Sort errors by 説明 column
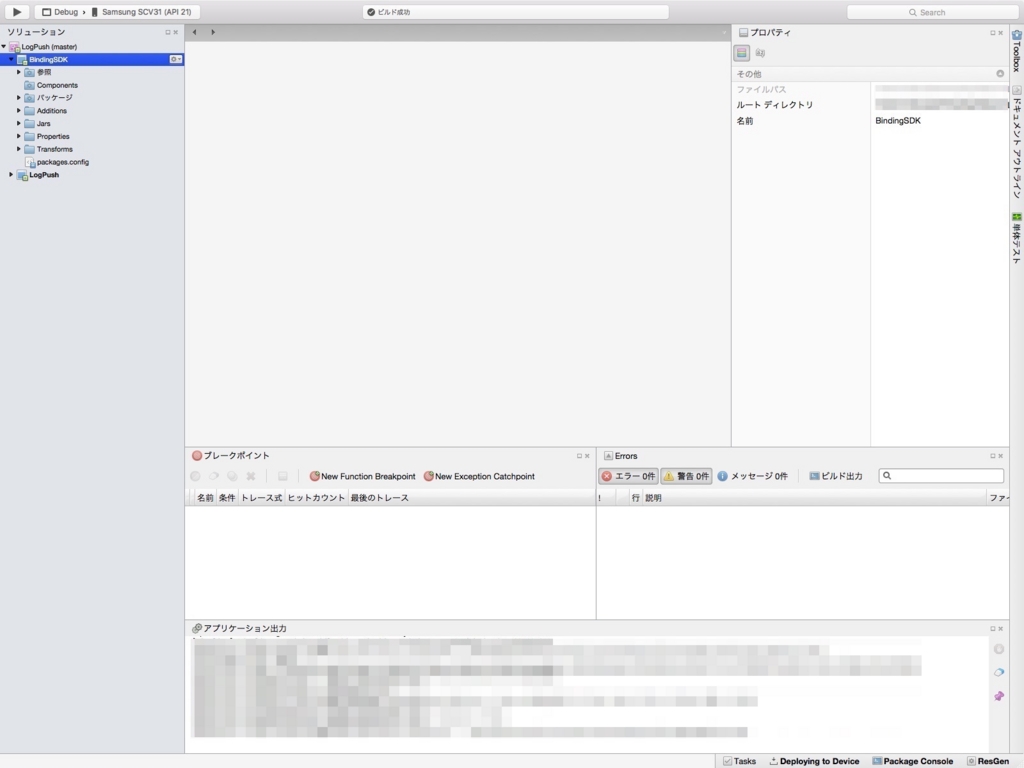 click(653, 498)
